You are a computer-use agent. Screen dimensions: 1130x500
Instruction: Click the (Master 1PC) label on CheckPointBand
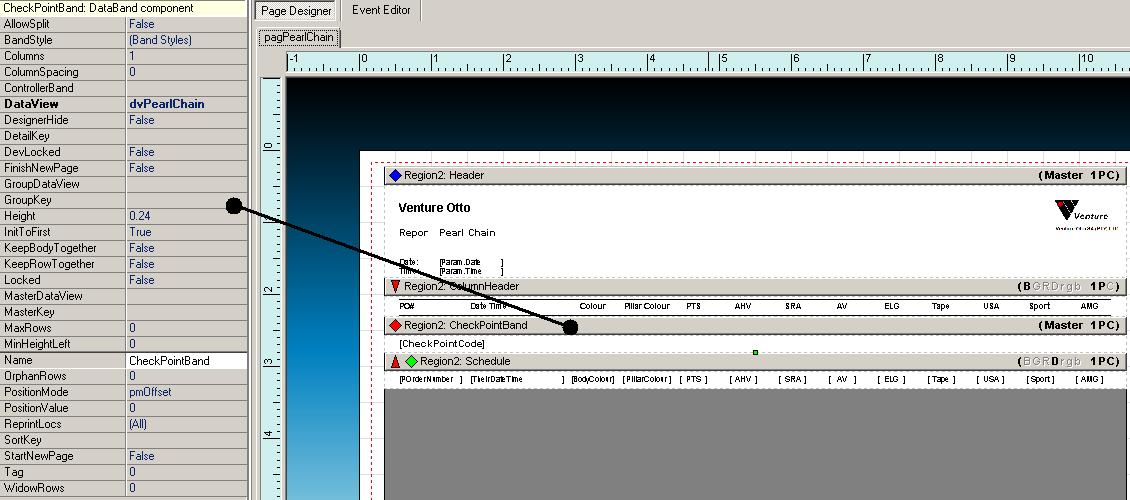[1078, 325]
